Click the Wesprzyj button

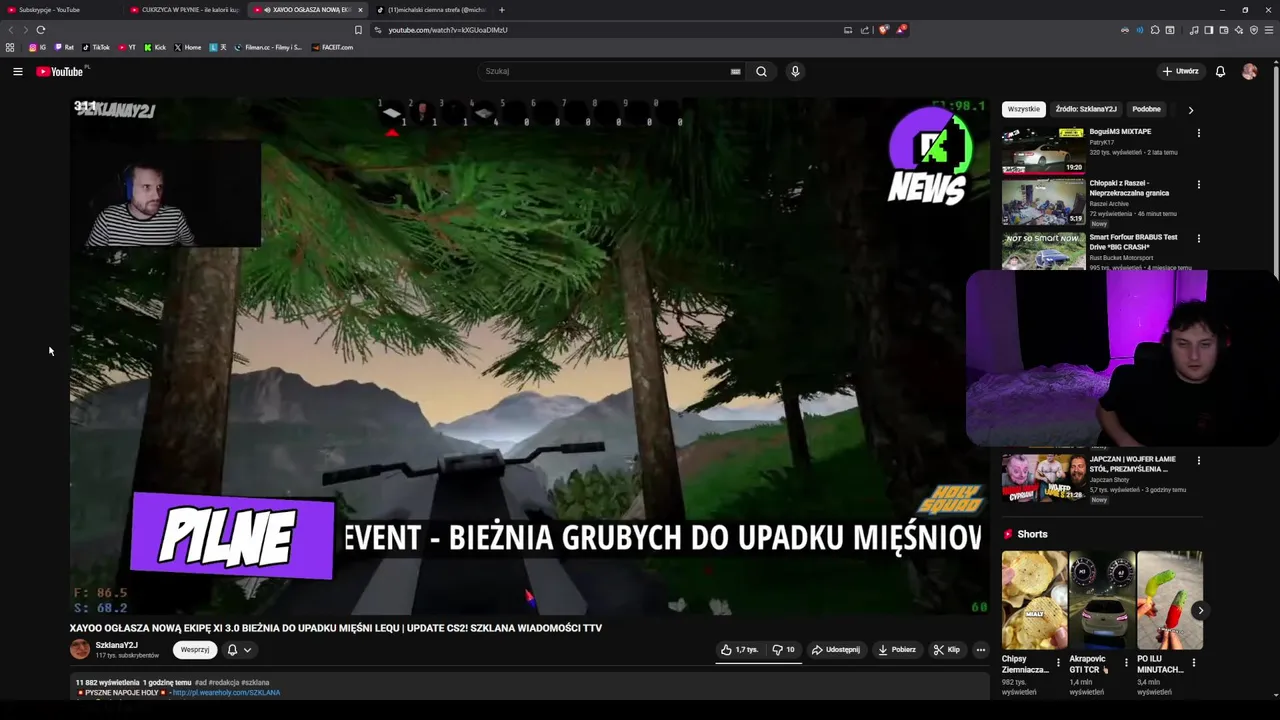click(195, 650)
